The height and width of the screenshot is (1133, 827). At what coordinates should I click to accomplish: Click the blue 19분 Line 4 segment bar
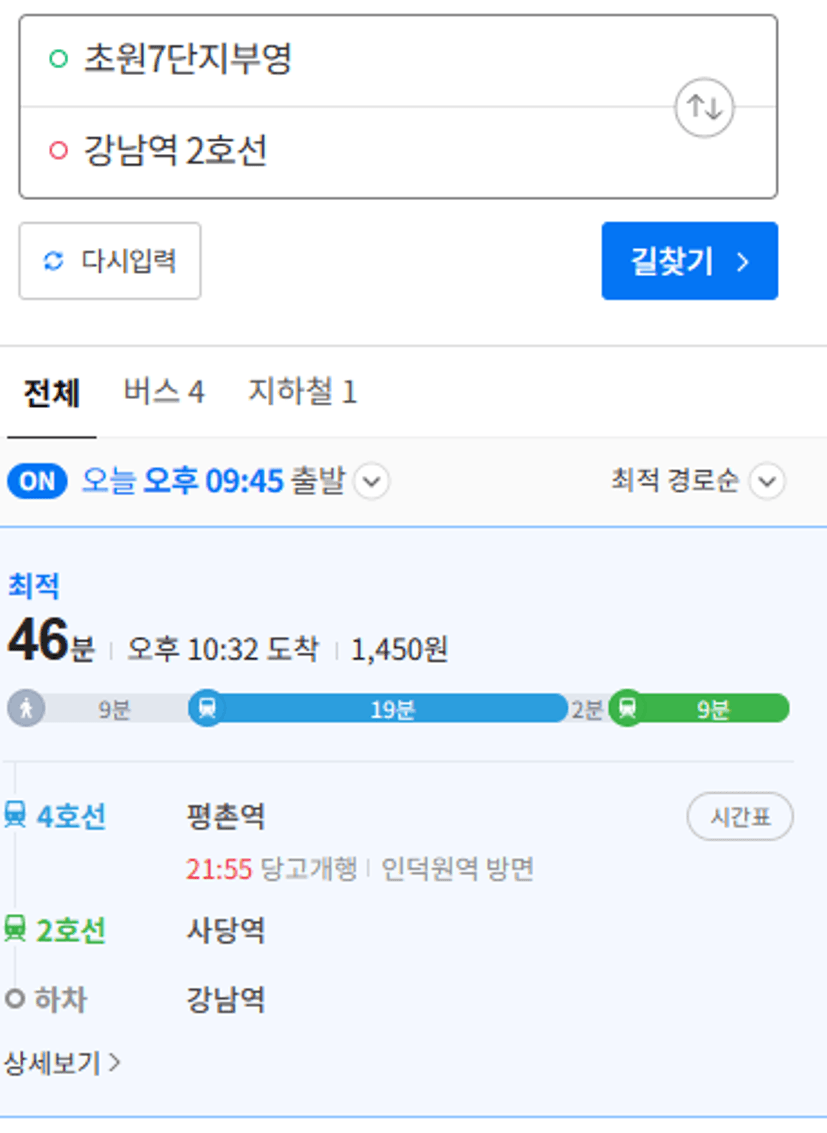point(392,709)
